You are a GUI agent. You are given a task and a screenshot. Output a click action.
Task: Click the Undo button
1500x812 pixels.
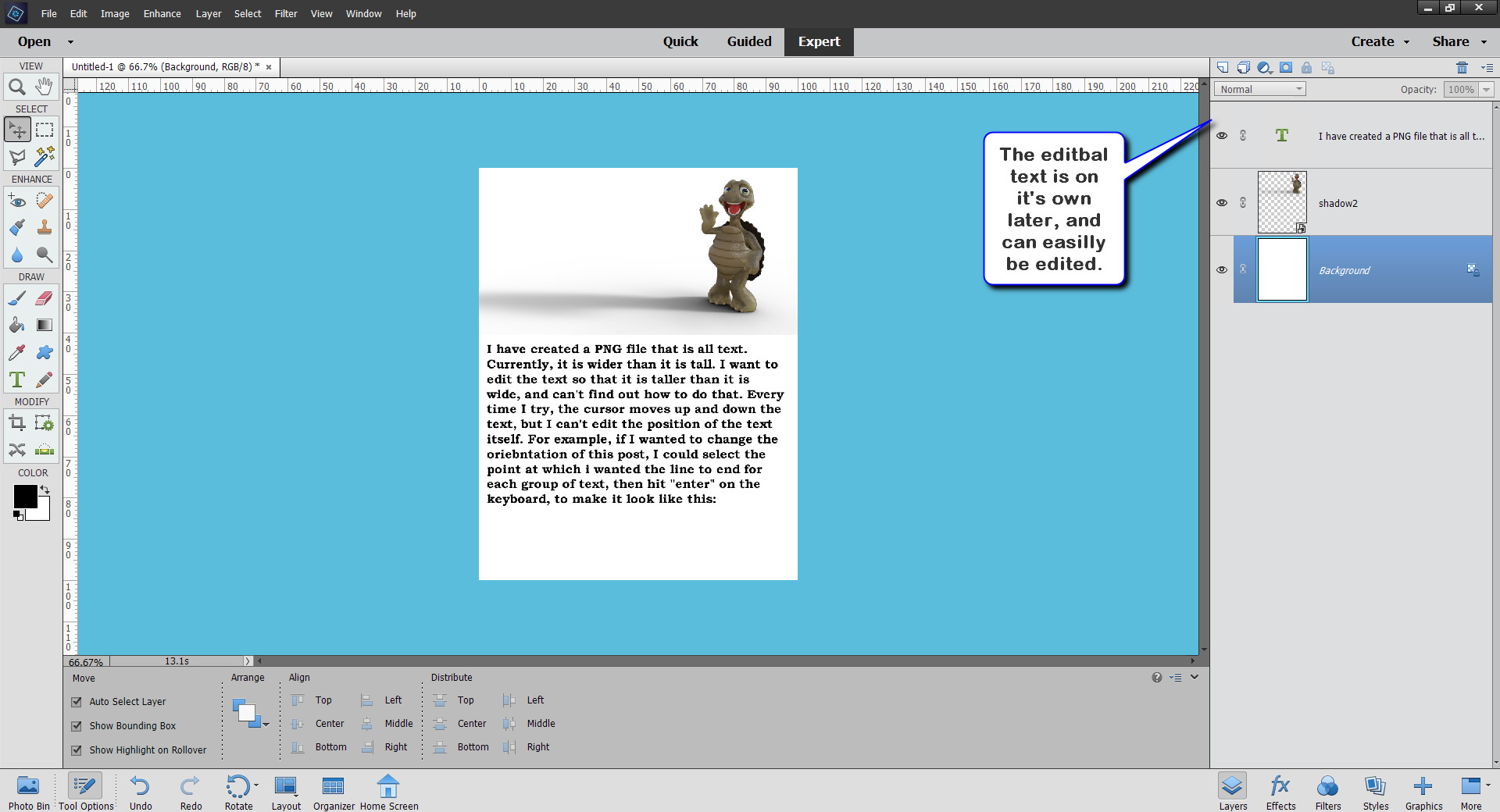pos(140,791)
